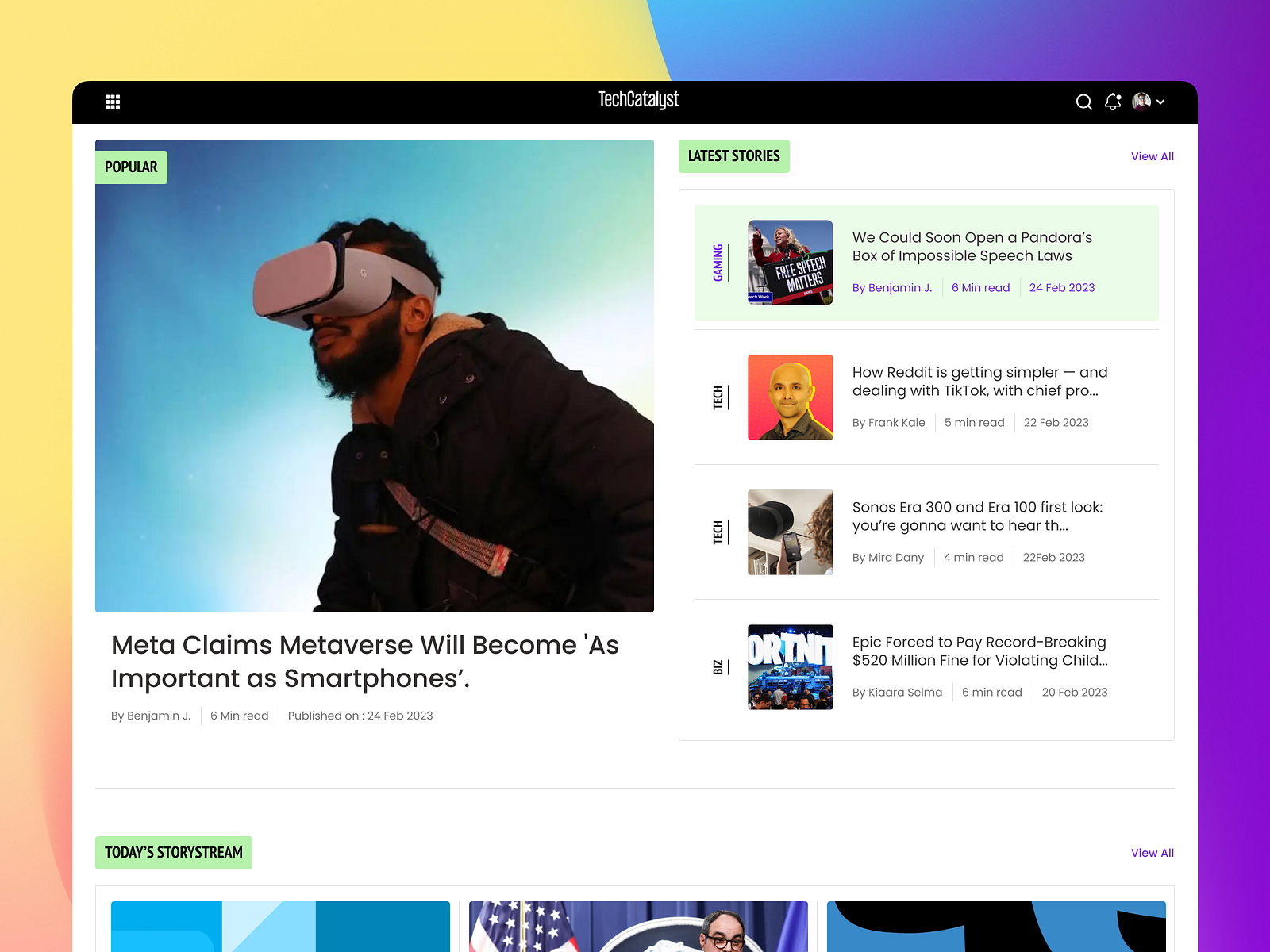
Task: Select the LATEST STORIES heading label
Action: (x=733, y=156)
